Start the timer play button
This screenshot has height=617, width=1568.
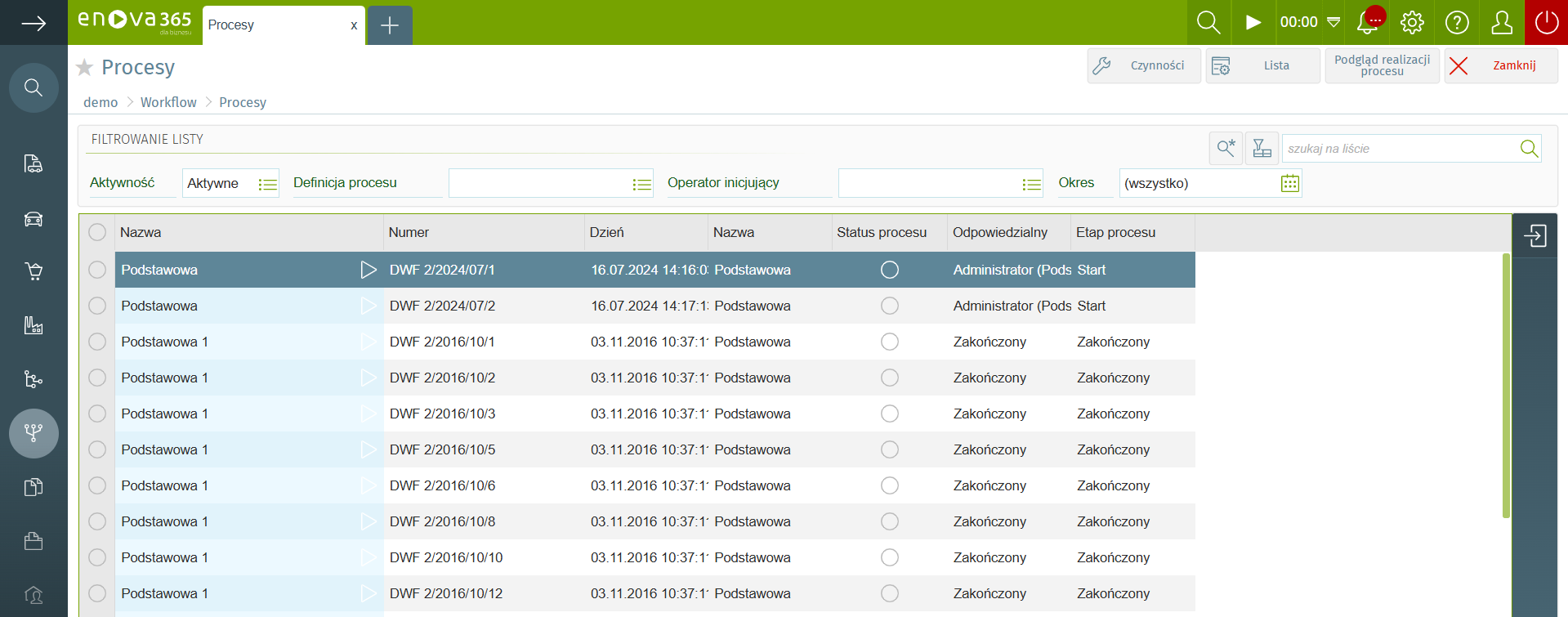[x=1253, y=23]
